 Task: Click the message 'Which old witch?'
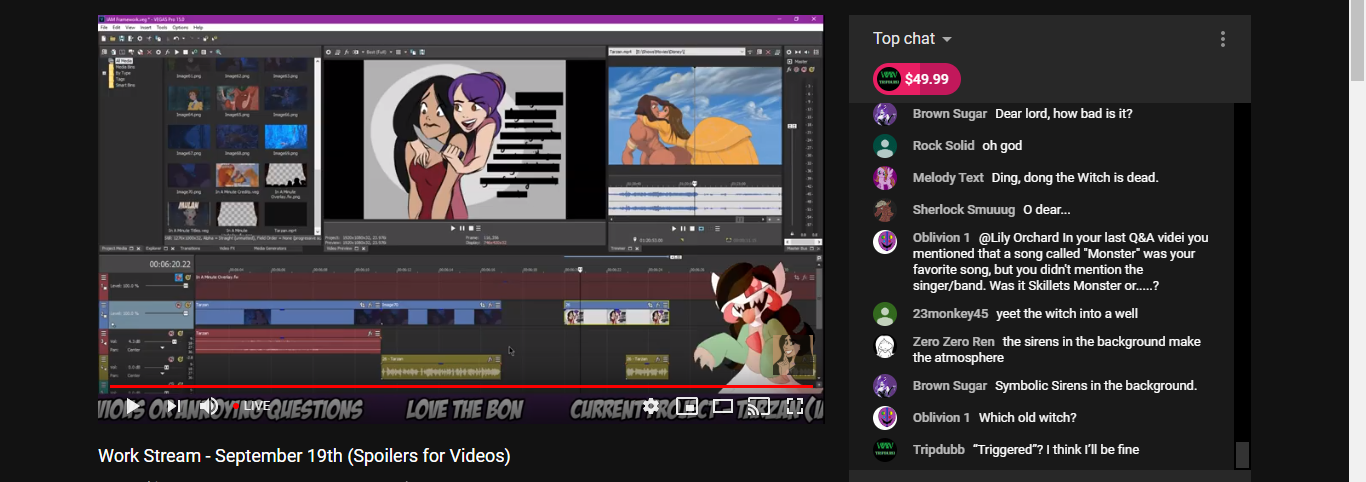1028,418
